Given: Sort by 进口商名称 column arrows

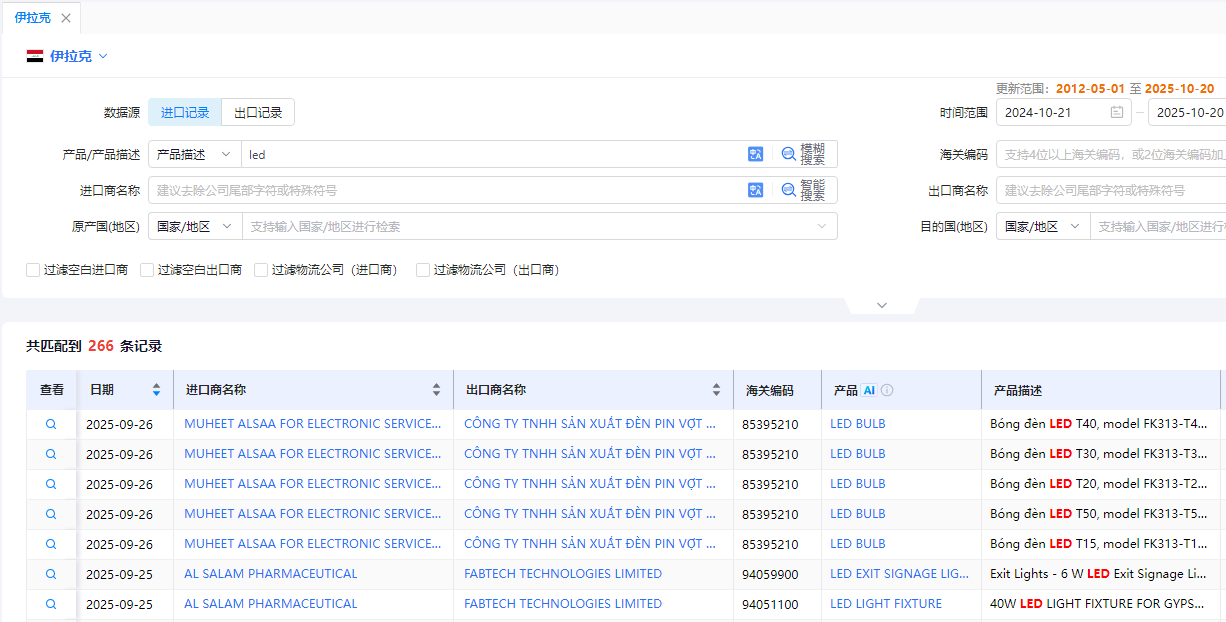Looking at the screenshot, I should (436, 390).
